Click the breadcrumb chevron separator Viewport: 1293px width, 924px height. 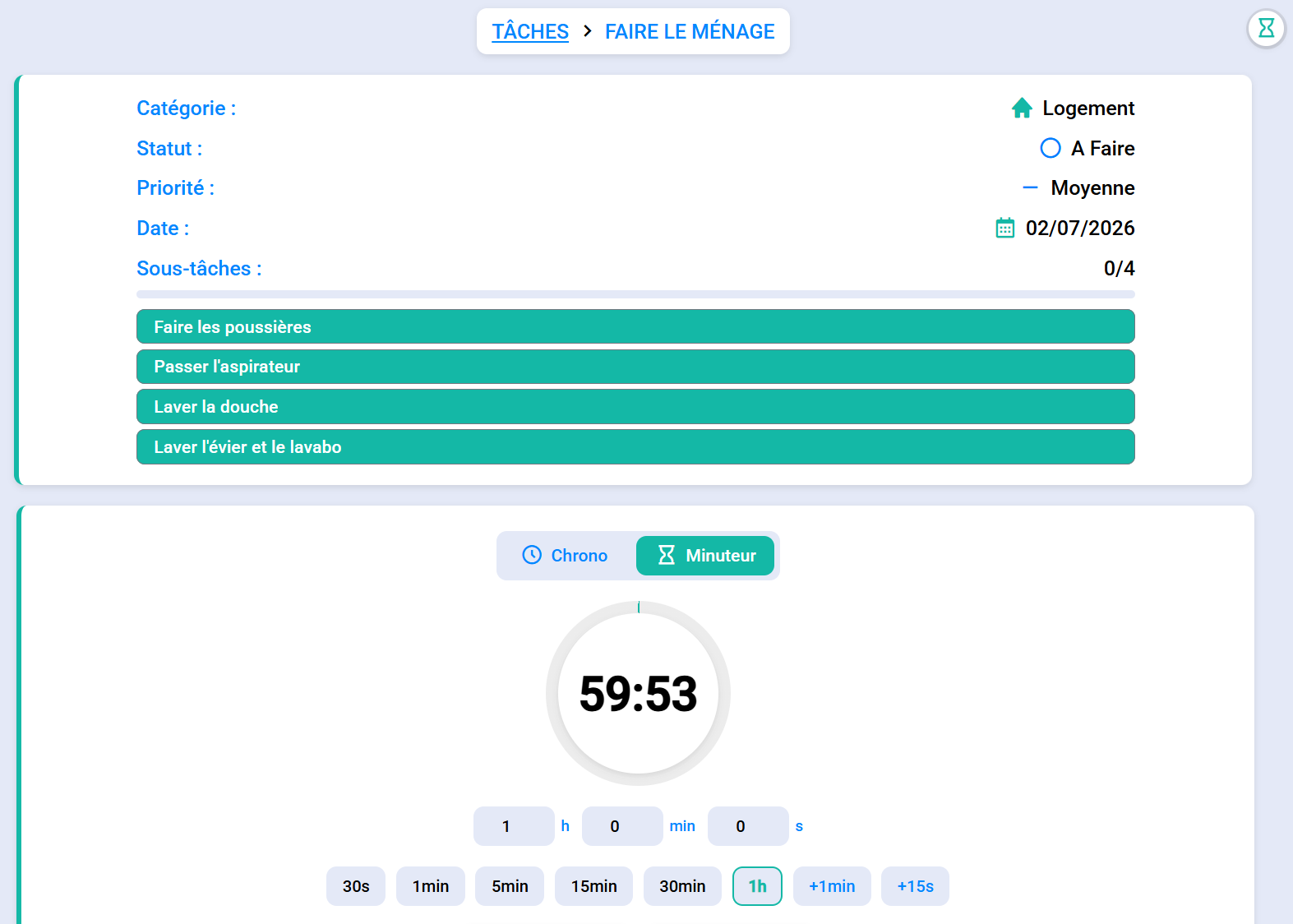click(587, 31)
